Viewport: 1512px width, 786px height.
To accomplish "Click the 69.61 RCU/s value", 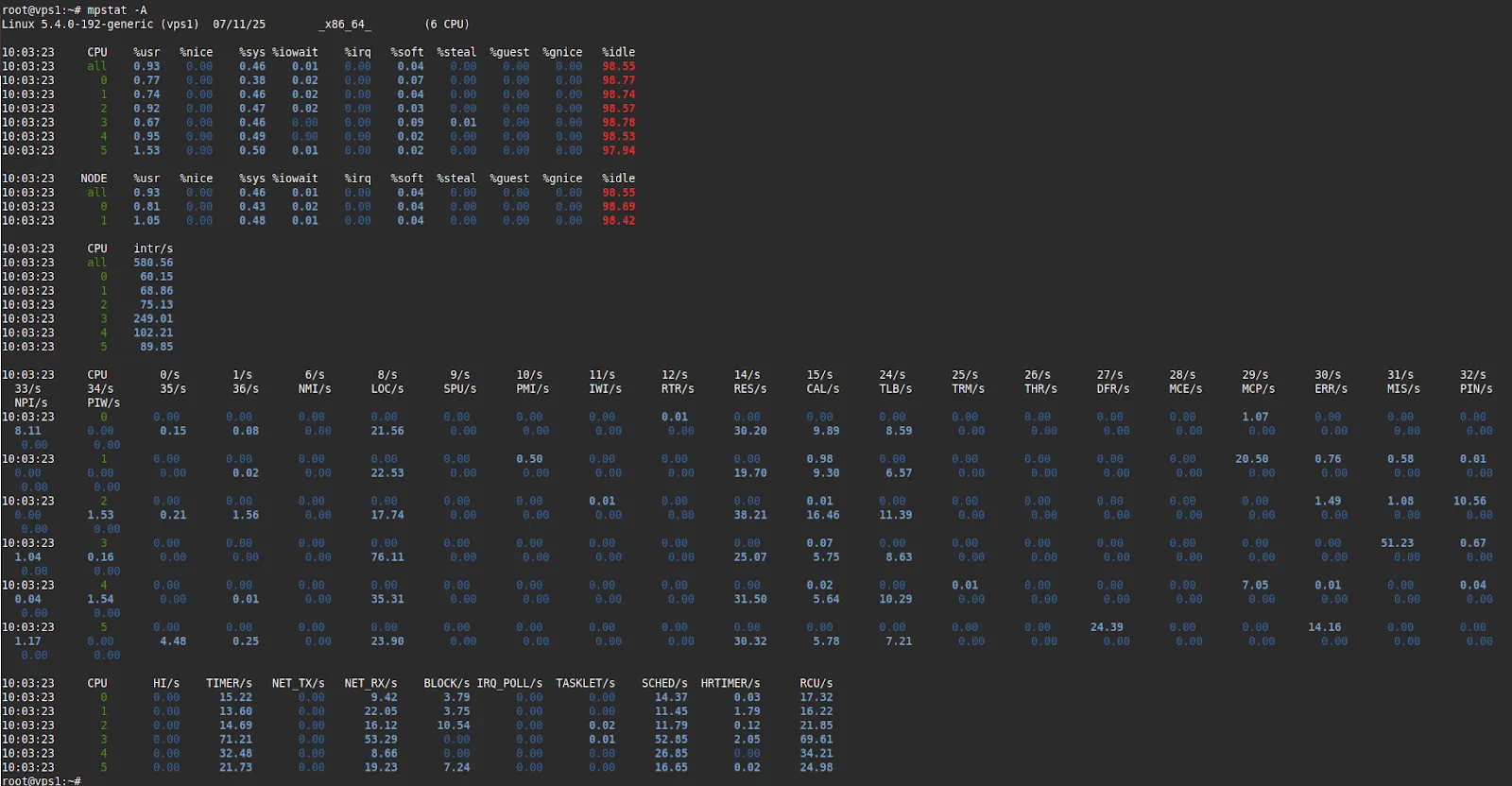I will 816,740.
